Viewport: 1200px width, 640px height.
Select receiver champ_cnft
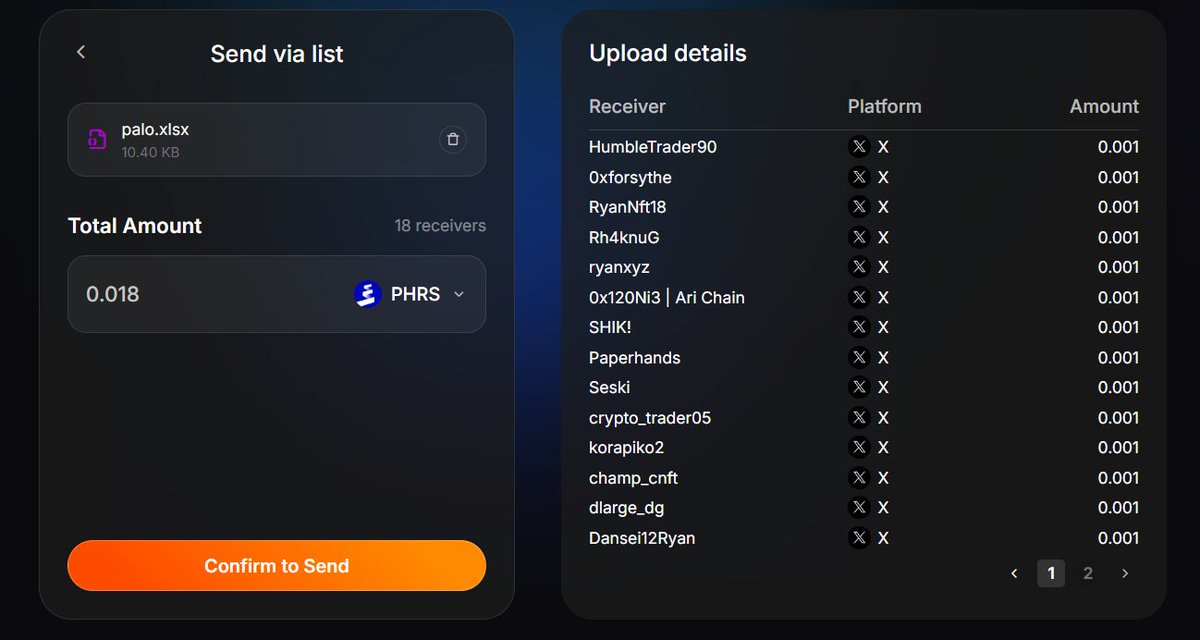[x=633, y=477]
